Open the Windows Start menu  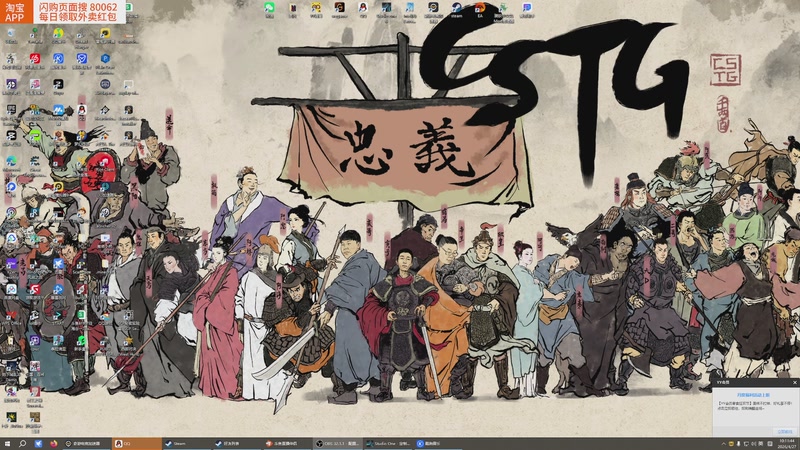click(x=7, y=444)
